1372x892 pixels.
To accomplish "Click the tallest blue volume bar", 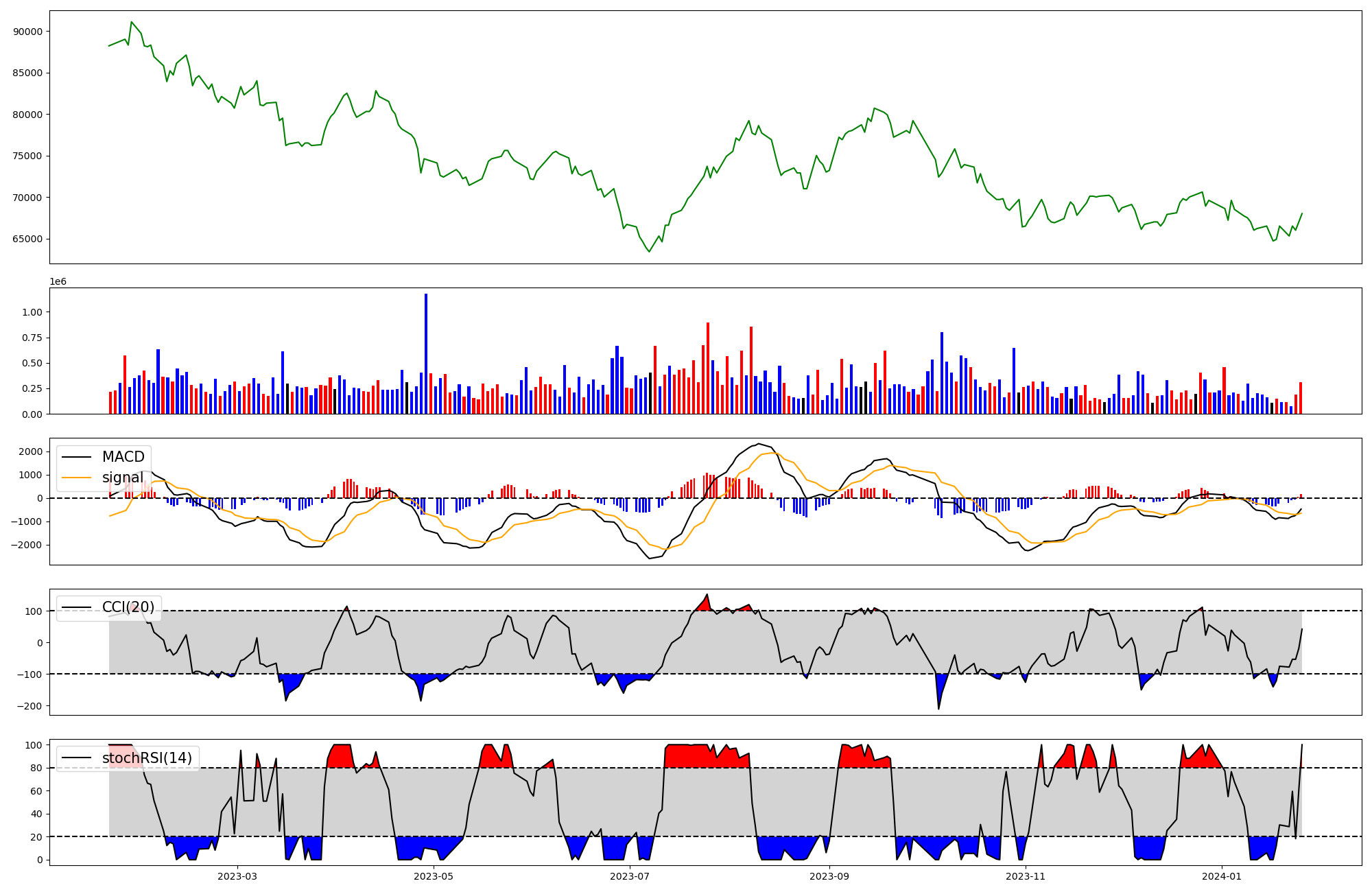I will click(x=426, y=353).
